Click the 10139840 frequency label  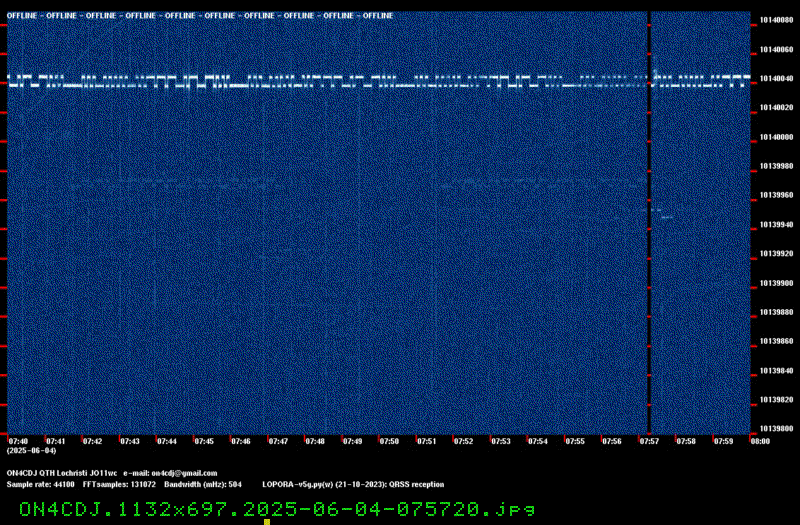click(777, 371)
